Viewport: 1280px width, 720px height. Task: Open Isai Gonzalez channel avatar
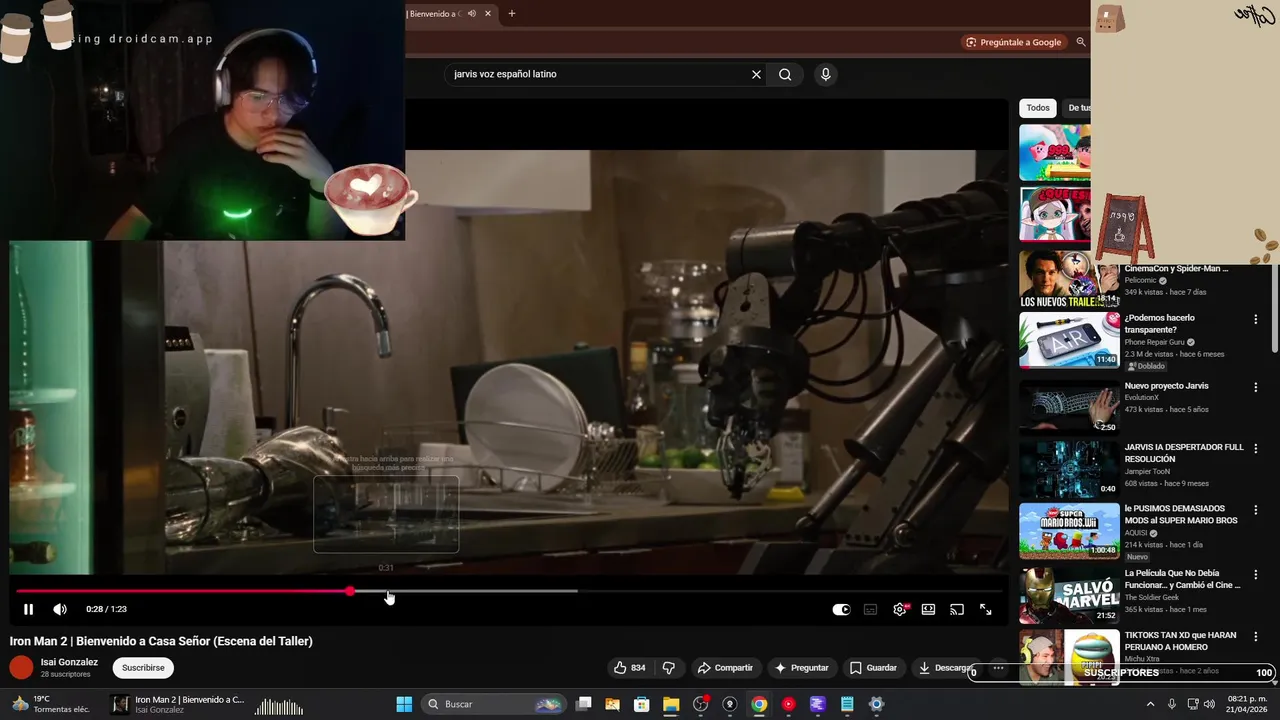click(x=21, y=667)
